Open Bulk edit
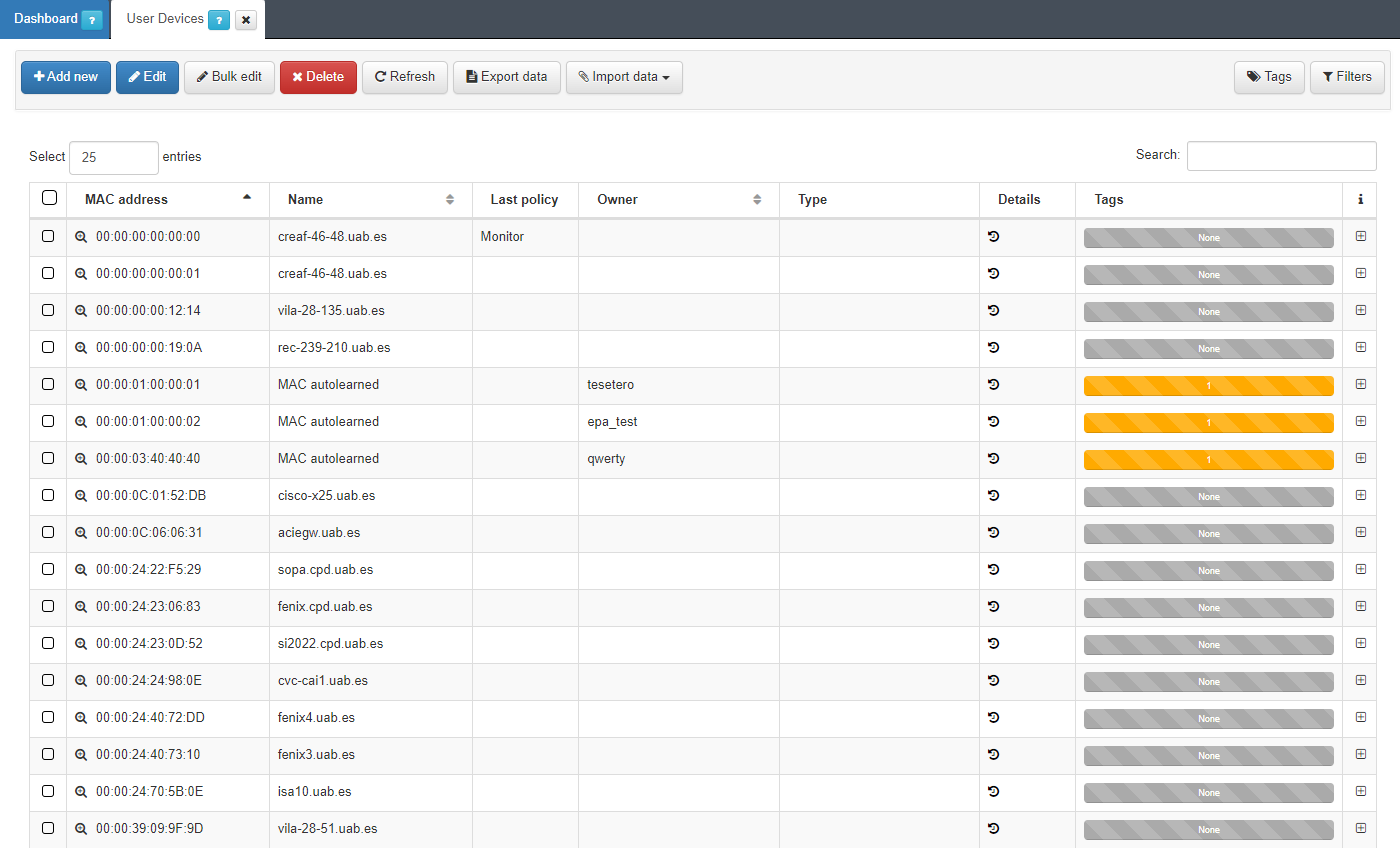This screenshot has width=1400, height=848. pyautogui.click(x=229, y=77)
